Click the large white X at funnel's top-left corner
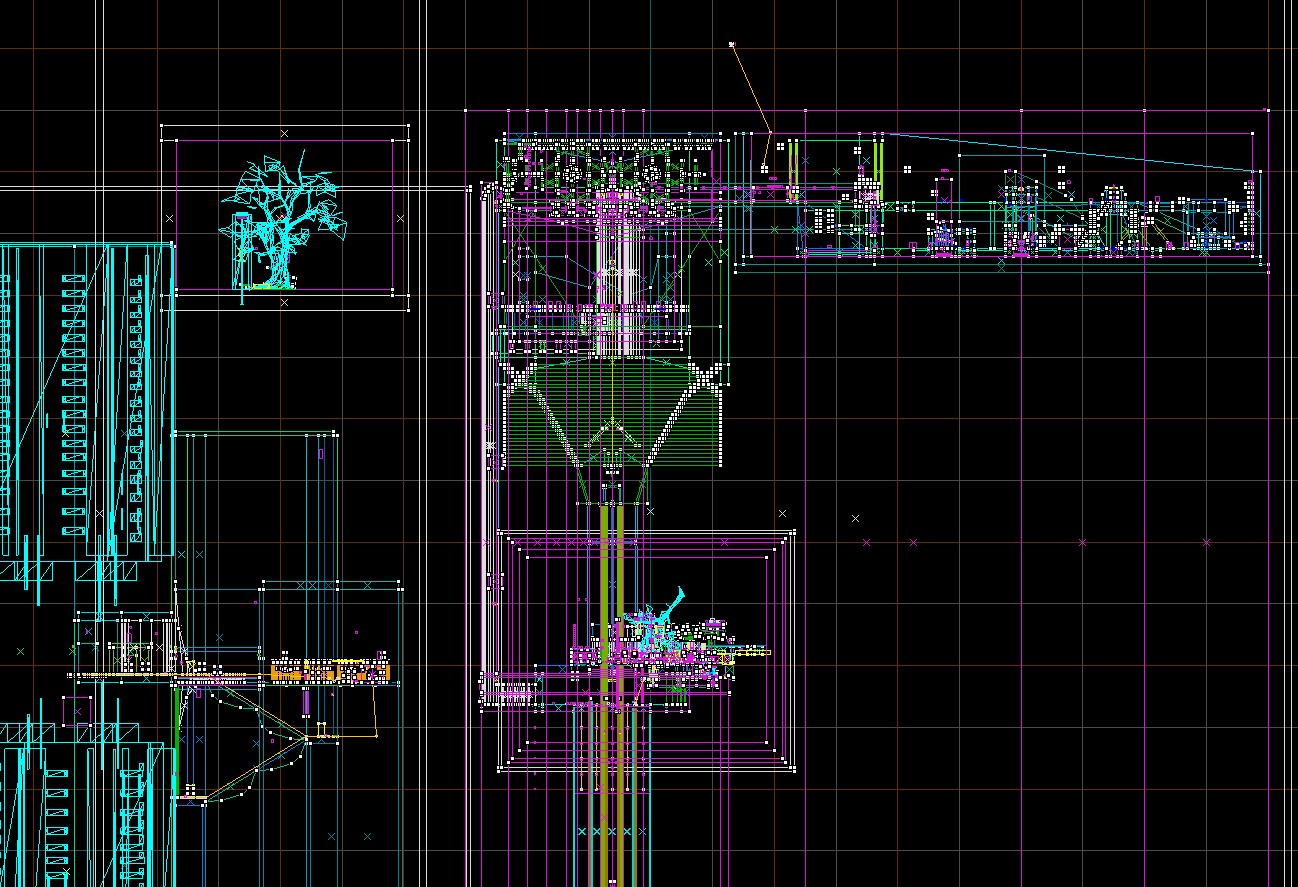Viewport: 1298px width, 887px height. click(x=518, y=378)
